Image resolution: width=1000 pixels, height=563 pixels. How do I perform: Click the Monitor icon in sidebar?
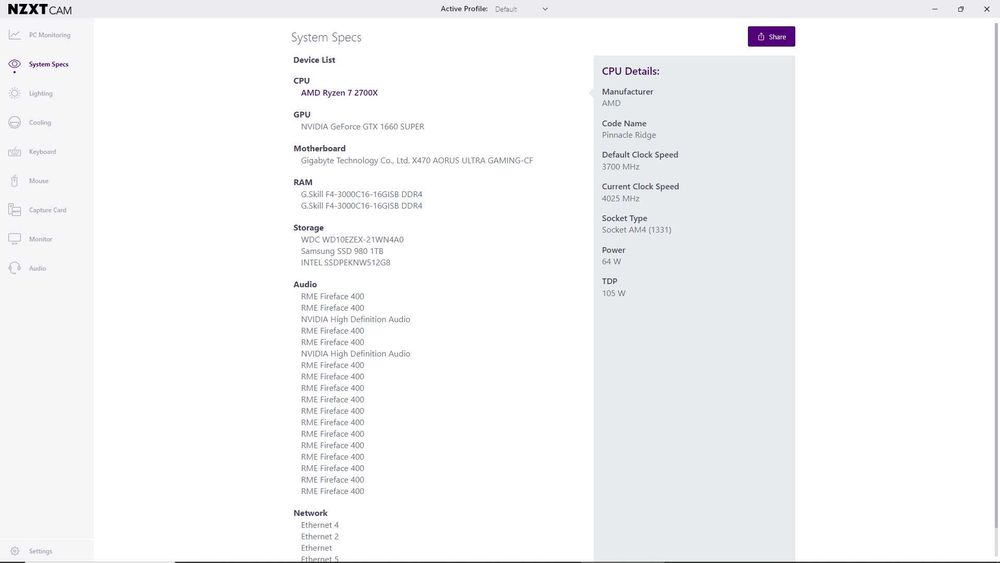click(14, 239)
